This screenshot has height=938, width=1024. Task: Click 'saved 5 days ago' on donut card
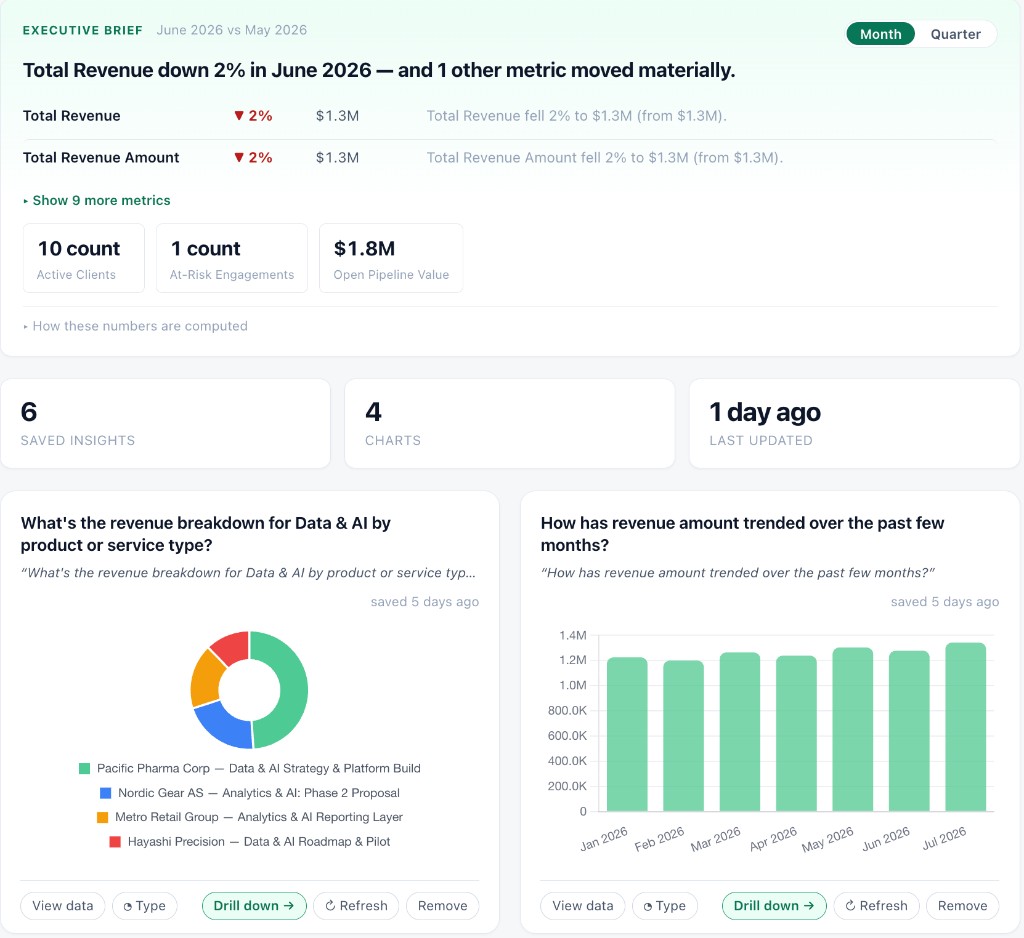[x=424, y=602]
